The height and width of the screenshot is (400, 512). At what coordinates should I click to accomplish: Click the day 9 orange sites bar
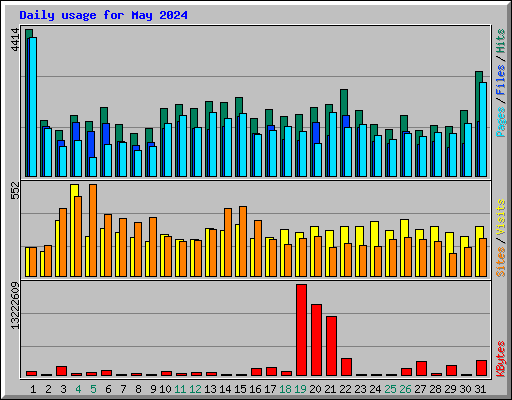coord(153,247)
